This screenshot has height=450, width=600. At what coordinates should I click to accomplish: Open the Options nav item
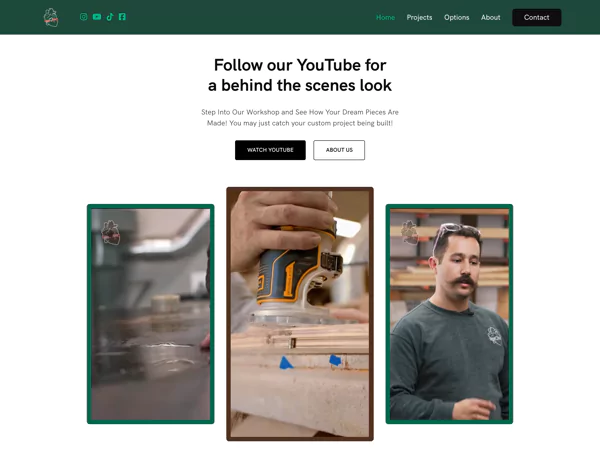point(457,17)
